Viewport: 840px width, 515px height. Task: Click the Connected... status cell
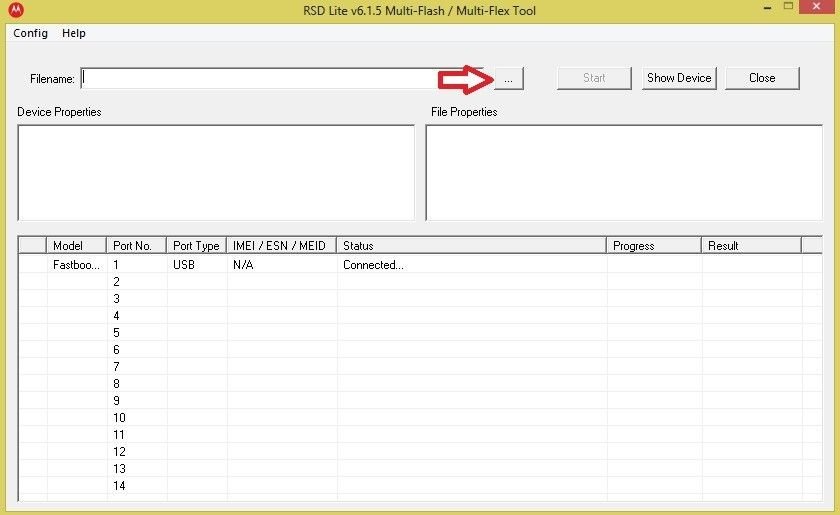[x=471, y=265]
